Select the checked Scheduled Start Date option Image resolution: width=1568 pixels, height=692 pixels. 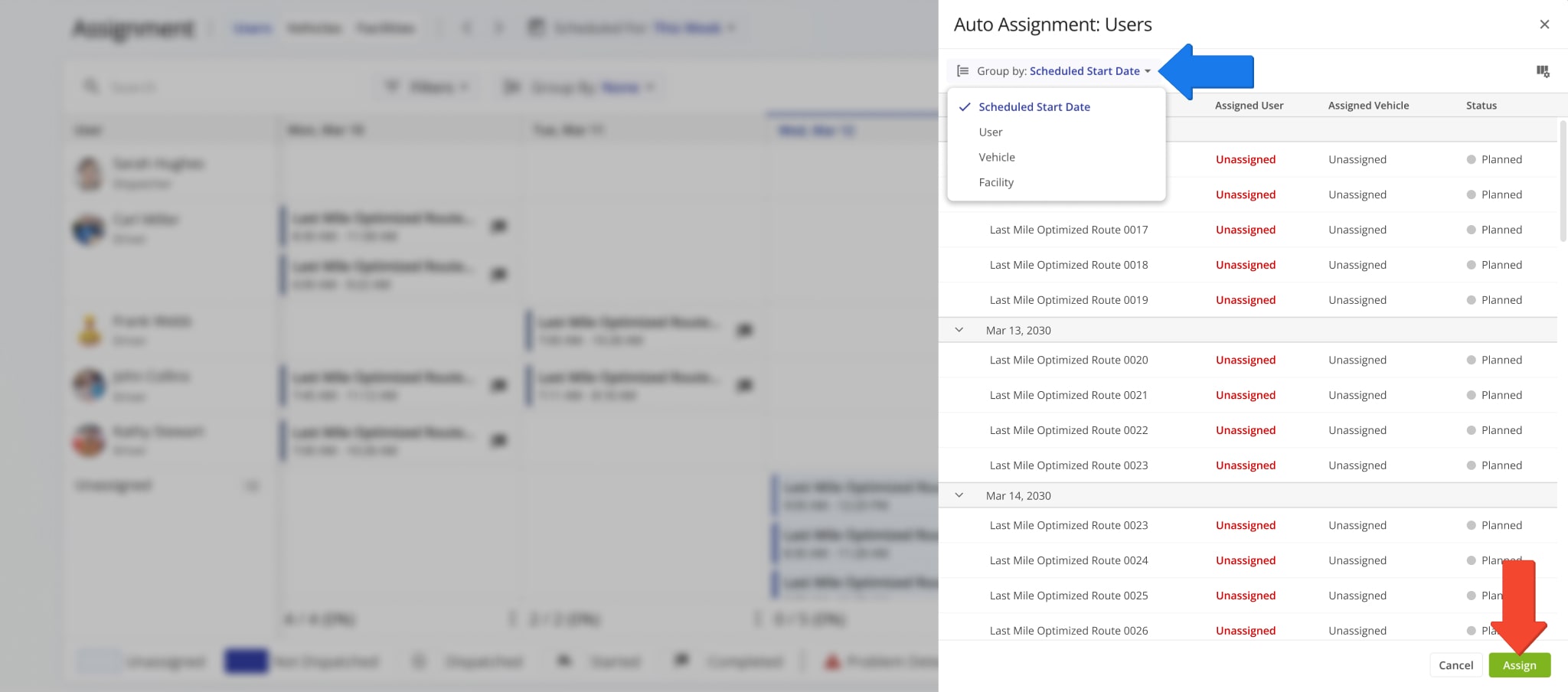(1034, 106)
